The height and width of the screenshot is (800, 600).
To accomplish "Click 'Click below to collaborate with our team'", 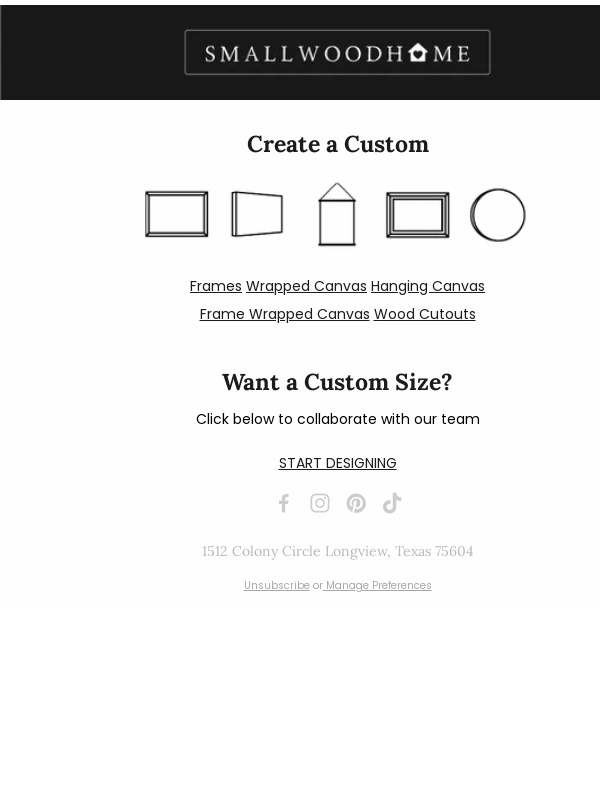I will tap(338, 419).
